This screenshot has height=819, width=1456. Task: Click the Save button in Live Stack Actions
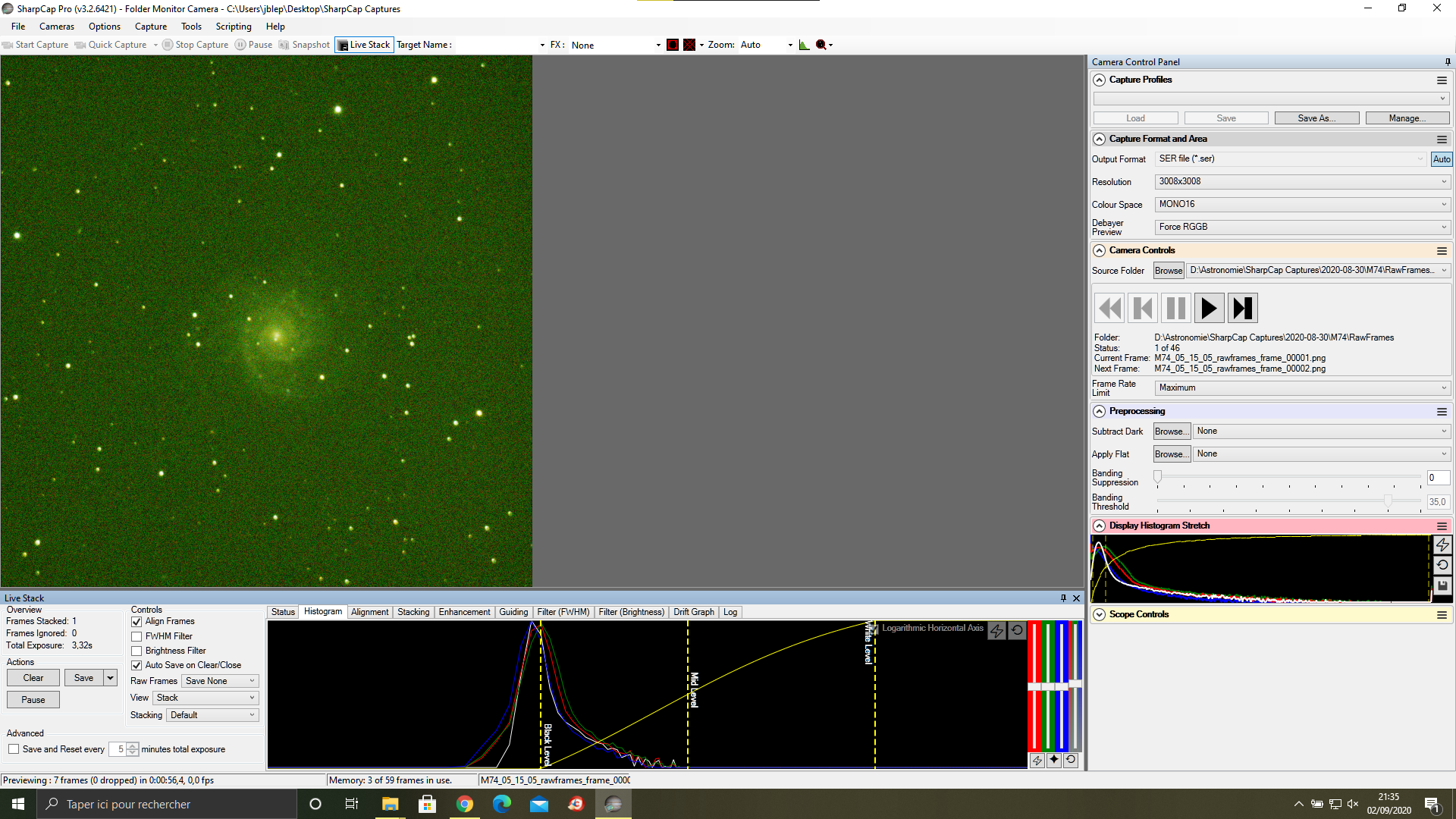click(83, 678)
